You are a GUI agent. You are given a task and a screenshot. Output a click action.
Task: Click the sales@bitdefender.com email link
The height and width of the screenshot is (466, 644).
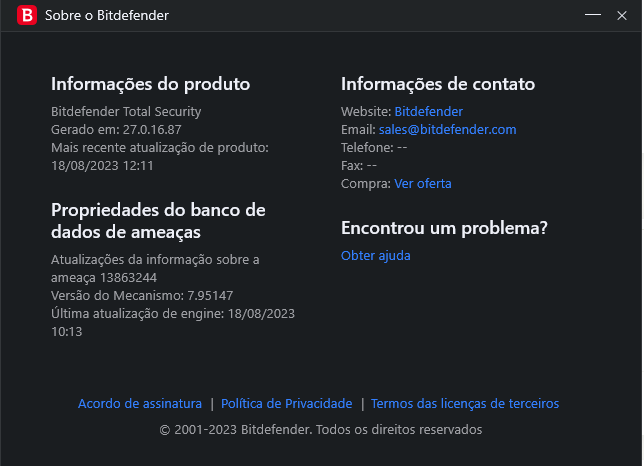click(x=447, y=130)
